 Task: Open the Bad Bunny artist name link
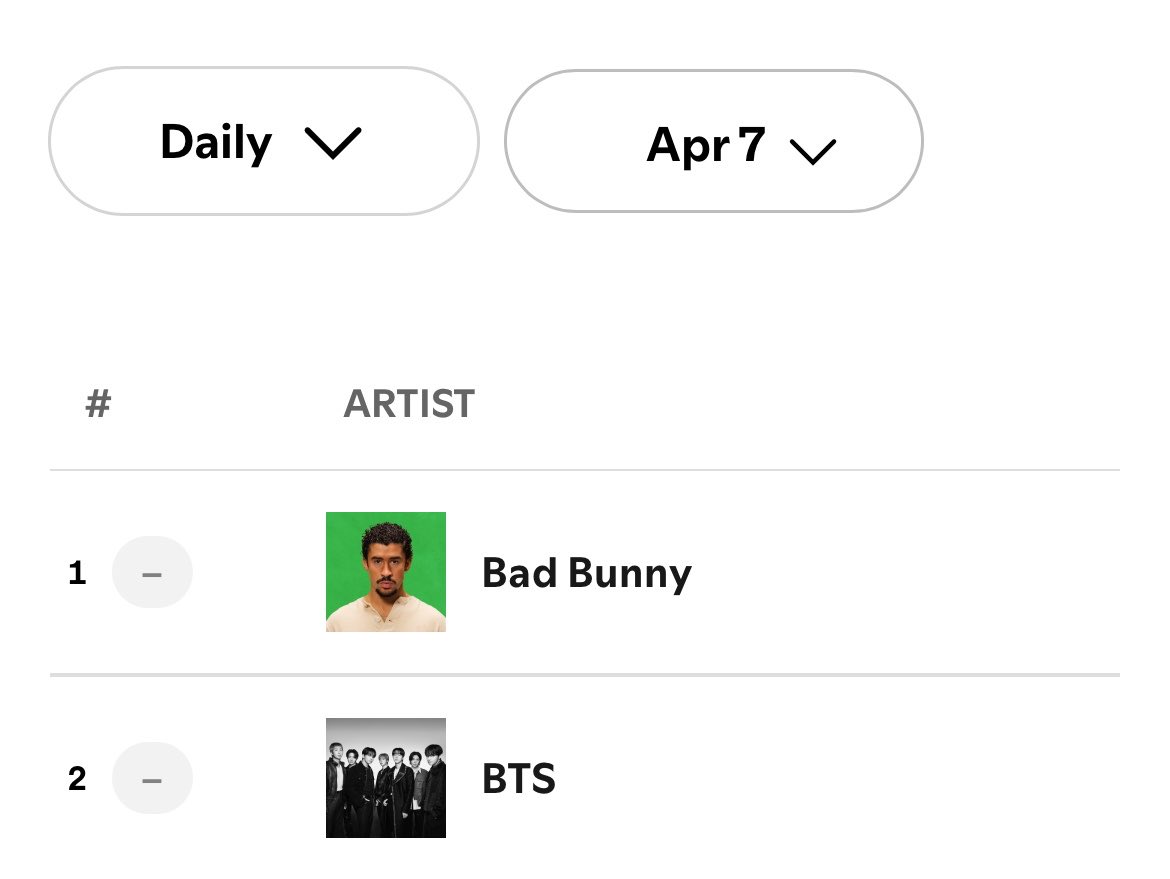tap(586, 573)
